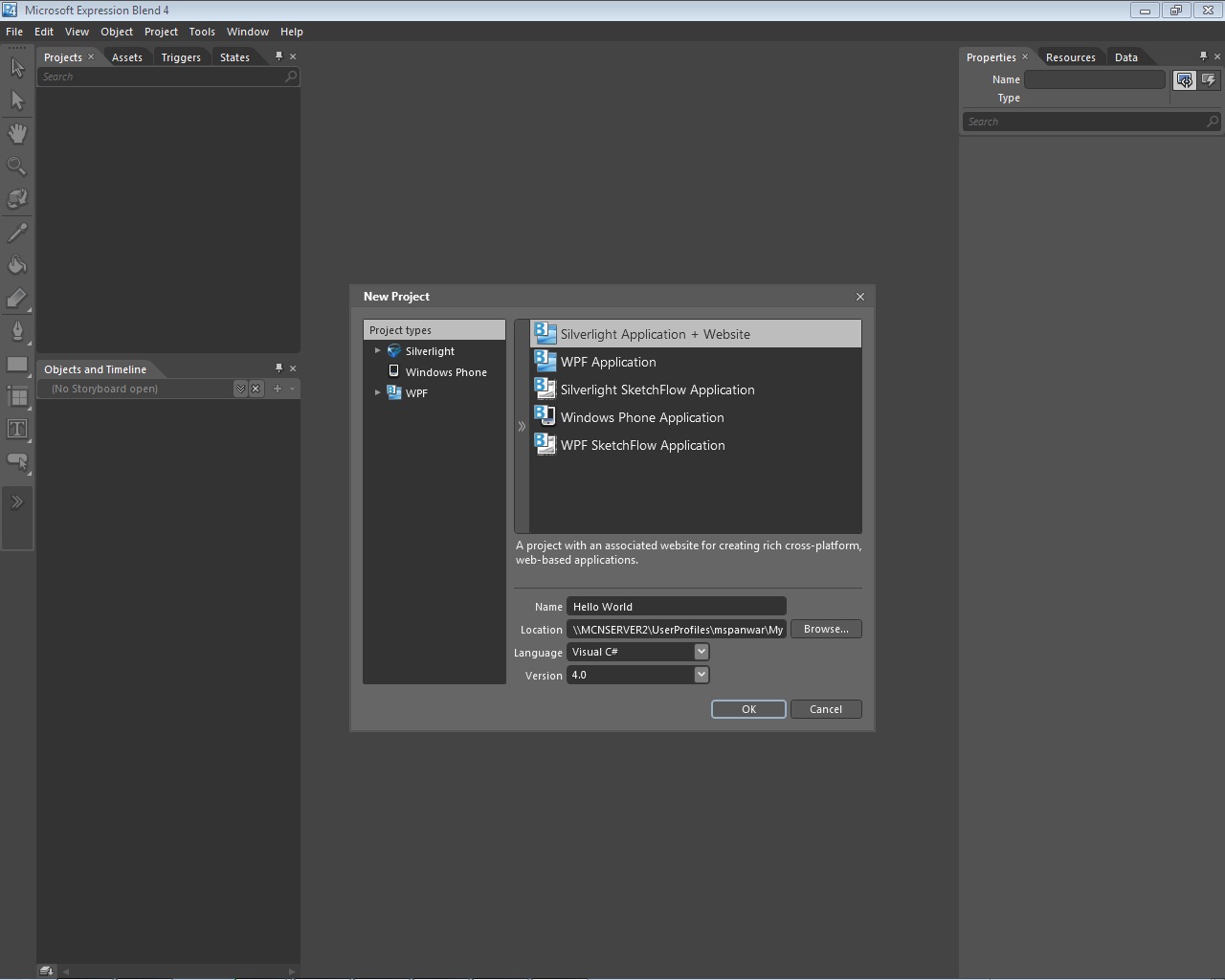
Task: Select the WPF Application project type
Action: click(x=609, y=362)
